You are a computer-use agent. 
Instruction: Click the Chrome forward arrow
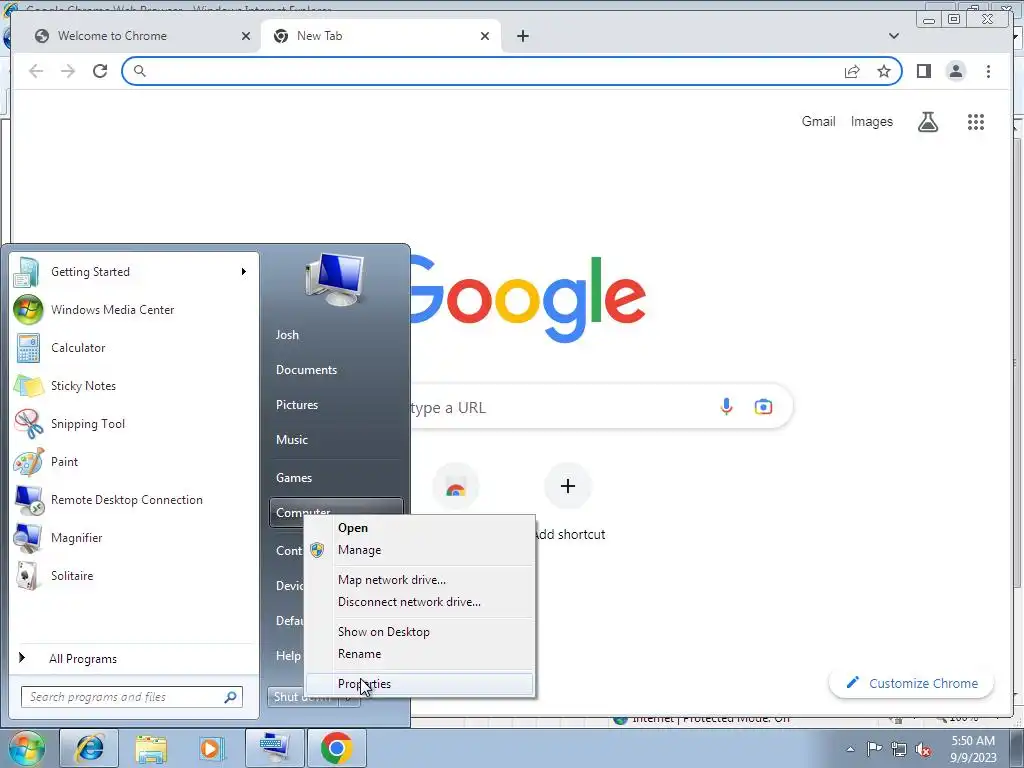click(68, 71)
